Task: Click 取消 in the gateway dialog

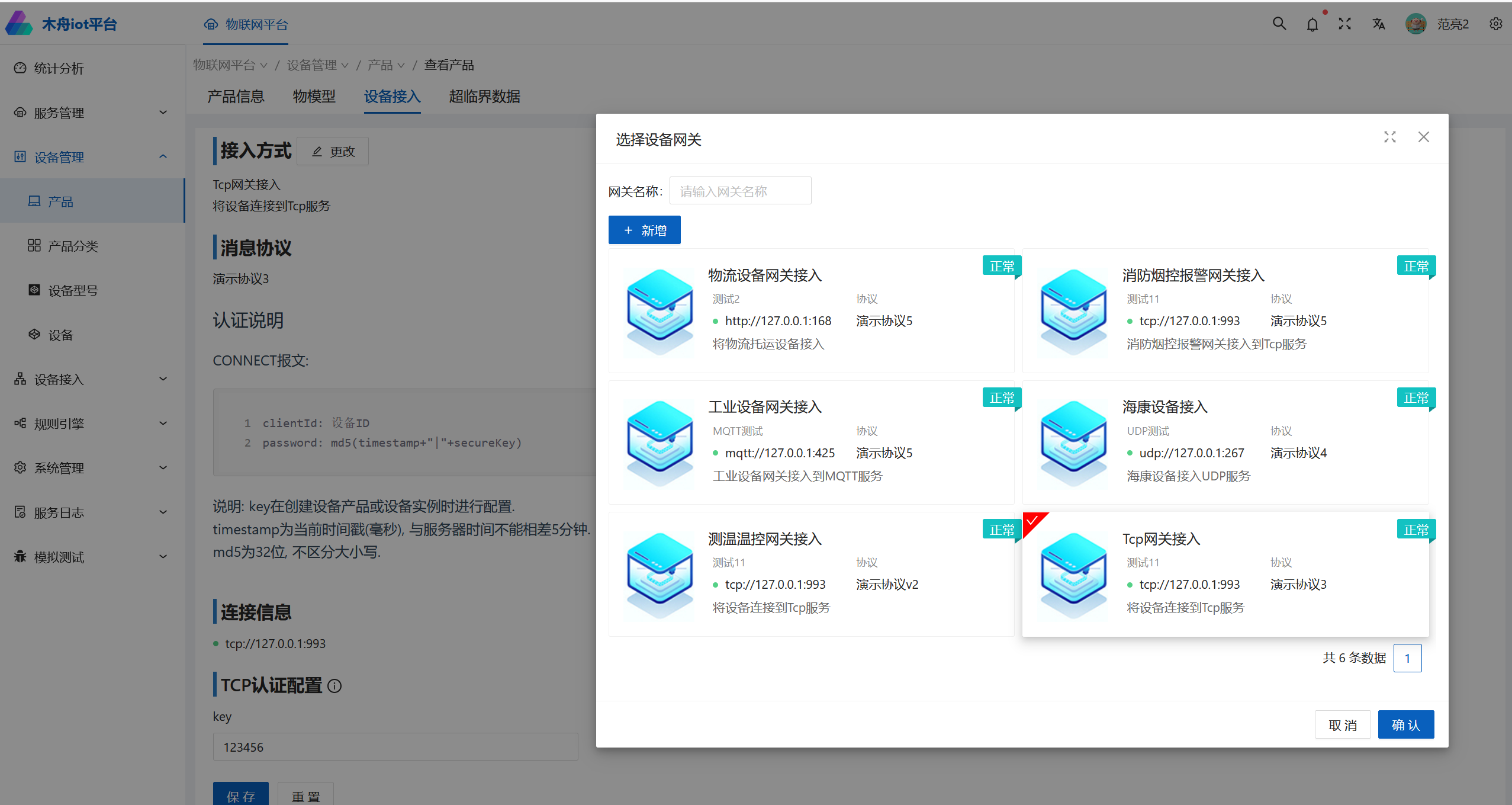Action: (1342, 724)
